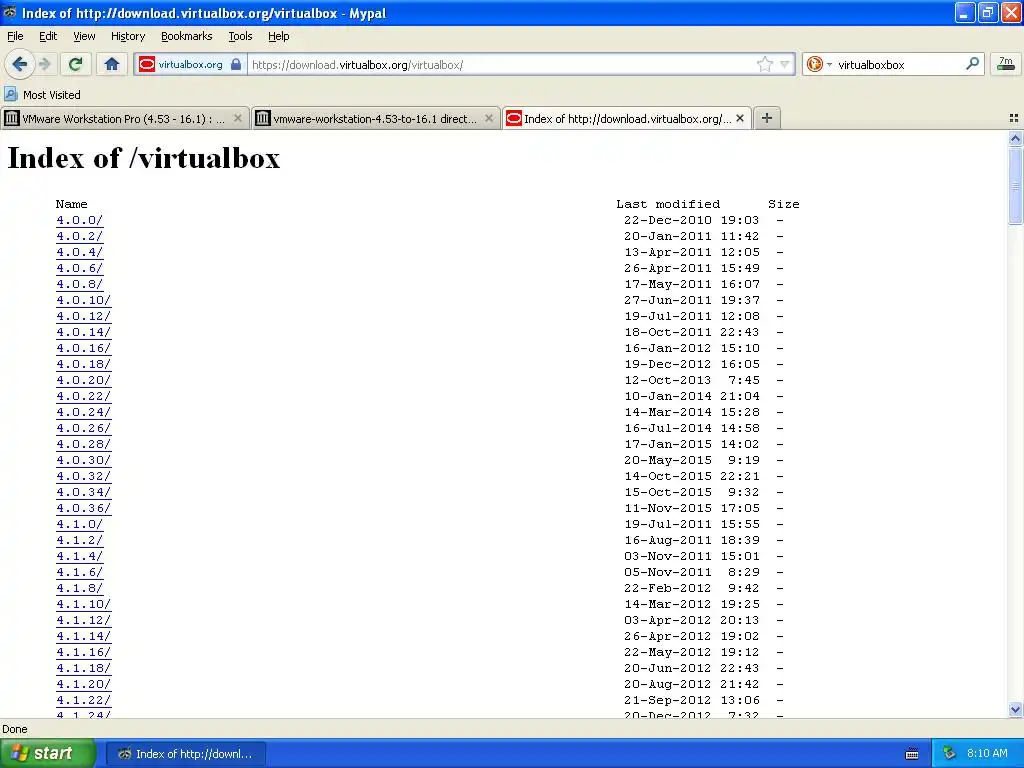Open the 4.0.20/ directory link

click(83, 380)
